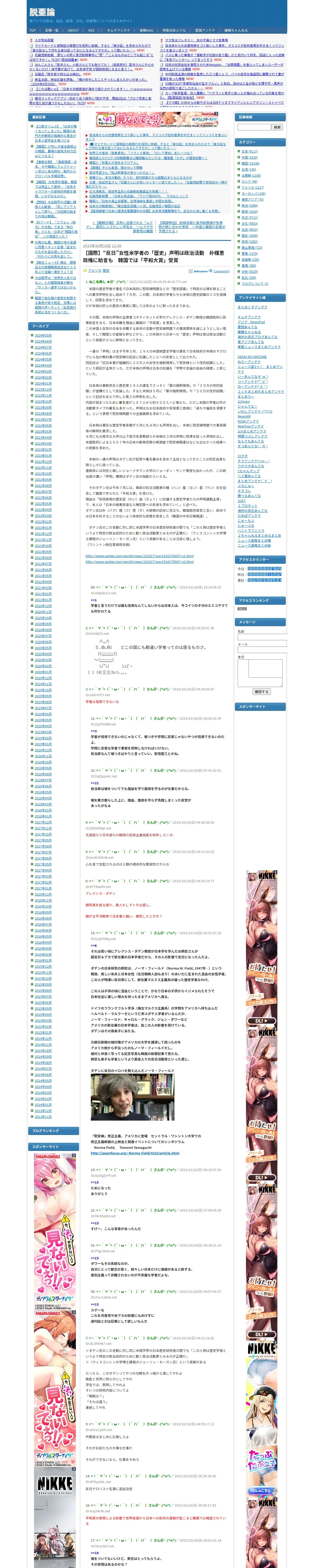The height and width of the screenshot is (1568, 314).
Task: Open the NewsAN antenna link
Action: click(244, 416)
